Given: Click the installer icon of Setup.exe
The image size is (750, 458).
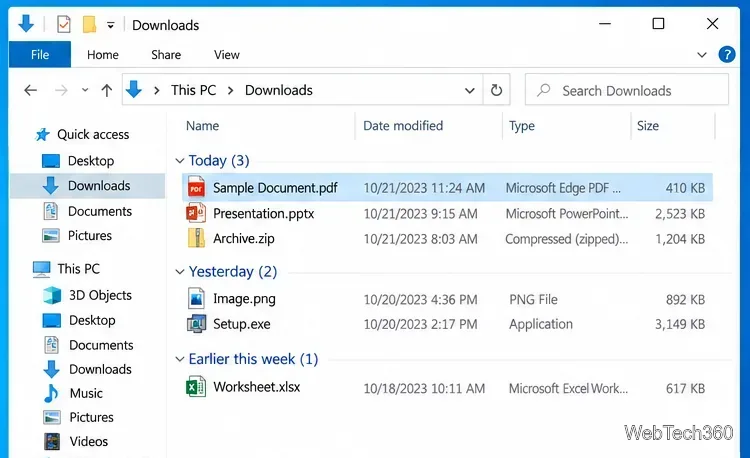Looking at the screenshot, I should [196, 324].
